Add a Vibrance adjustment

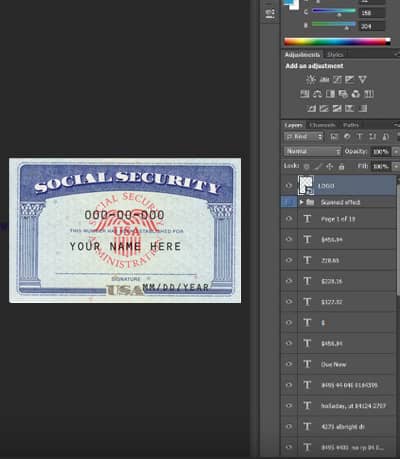tap(362, 79)
